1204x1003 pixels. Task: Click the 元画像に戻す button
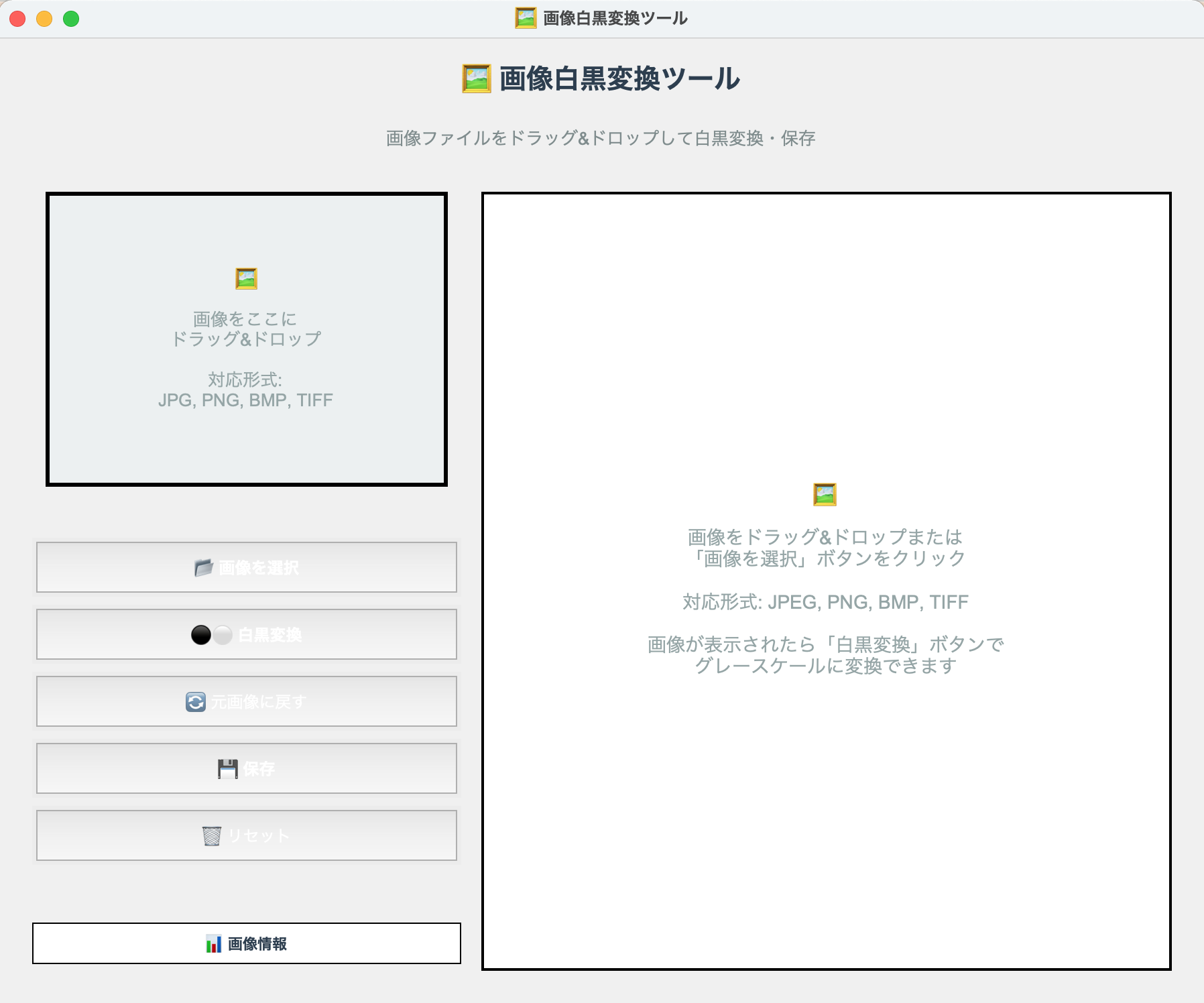click(x=246, y=701)
